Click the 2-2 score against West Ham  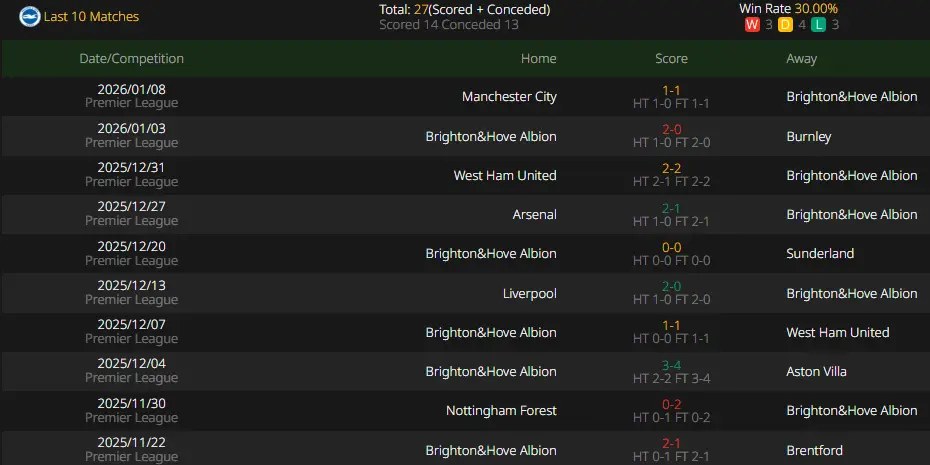tap(671, 168)
